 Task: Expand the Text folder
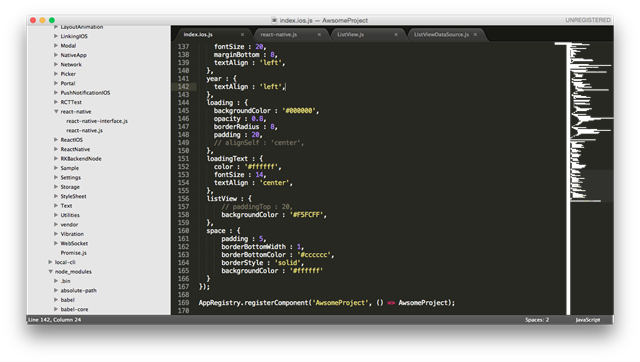56,205
